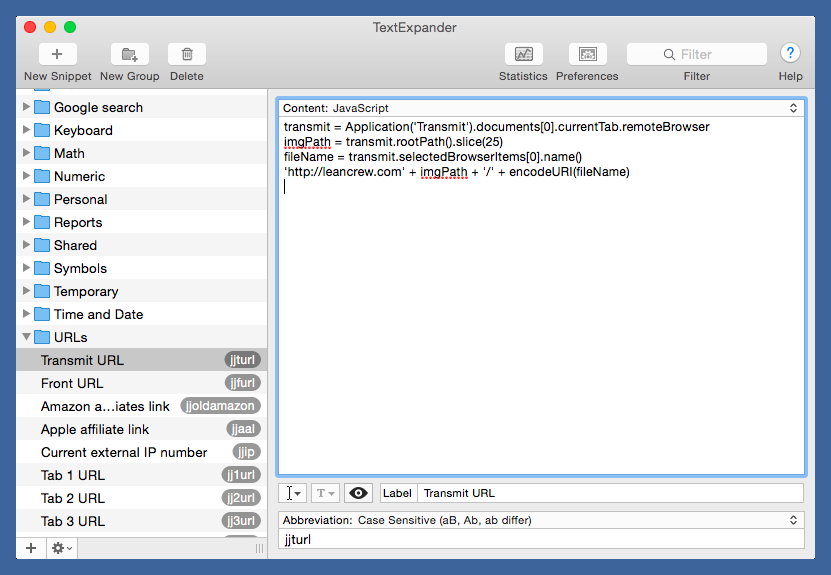Open the Statistics chart icon
Viewport: 831px width, 575px height.
(x=523, y=54)
